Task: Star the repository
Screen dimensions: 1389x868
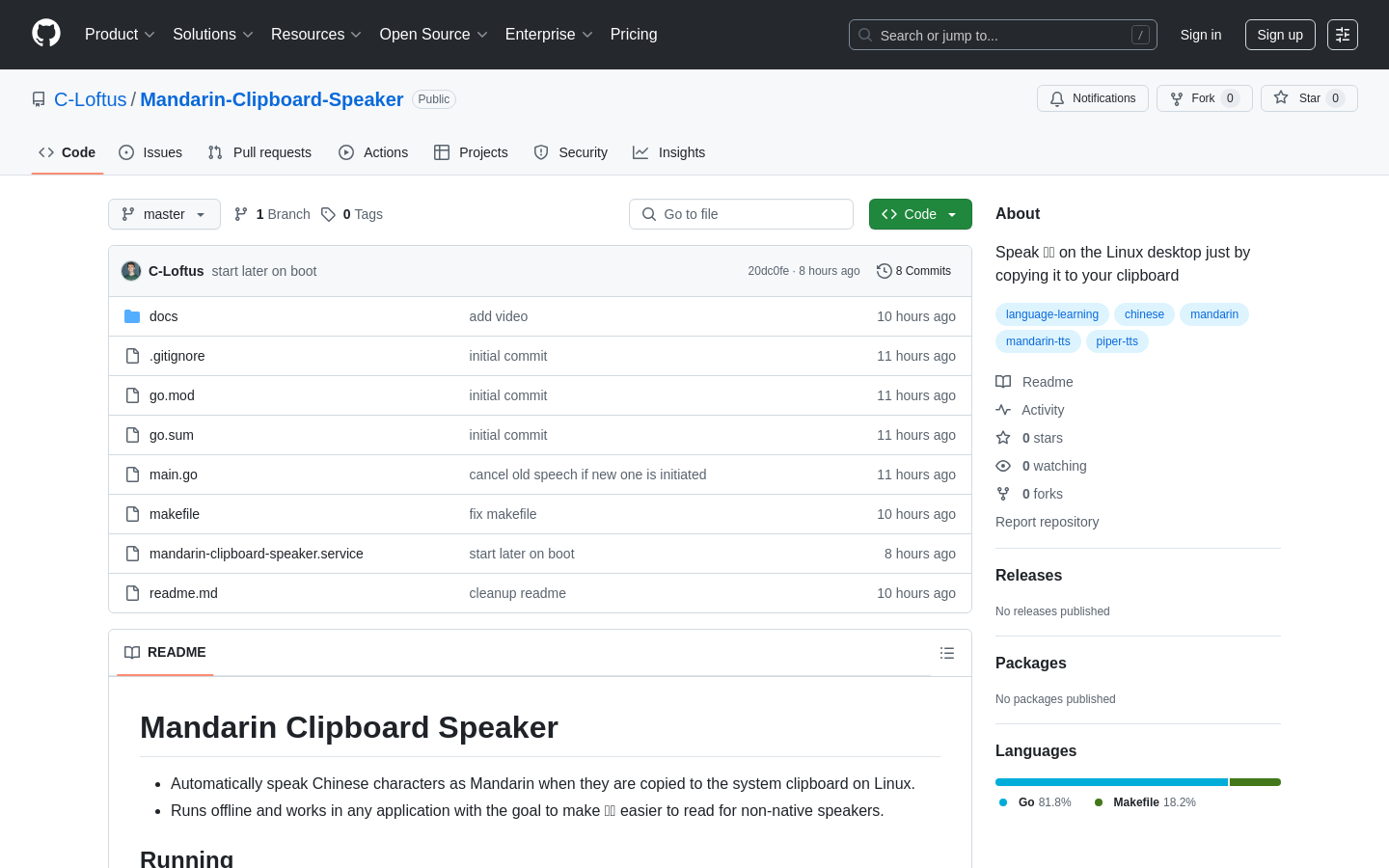Action: (1309, 98)
